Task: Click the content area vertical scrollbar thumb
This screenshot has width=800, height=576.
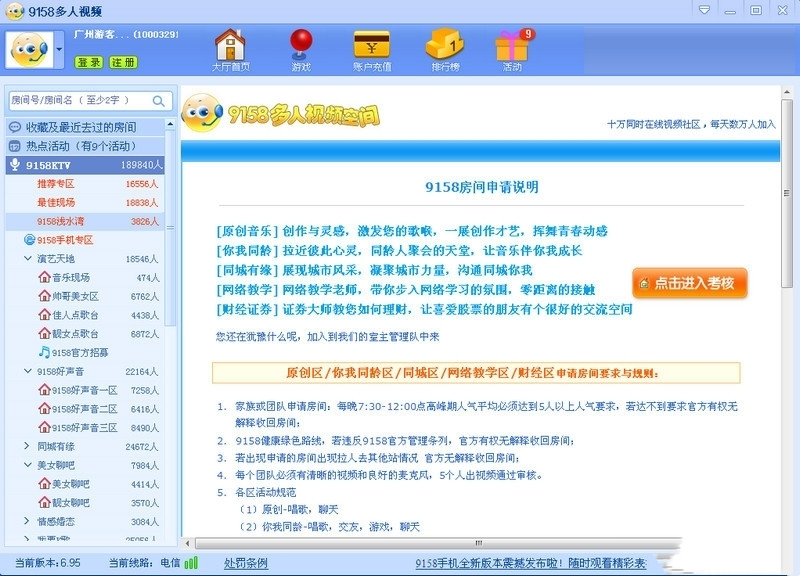Action: tap(787, 194)
